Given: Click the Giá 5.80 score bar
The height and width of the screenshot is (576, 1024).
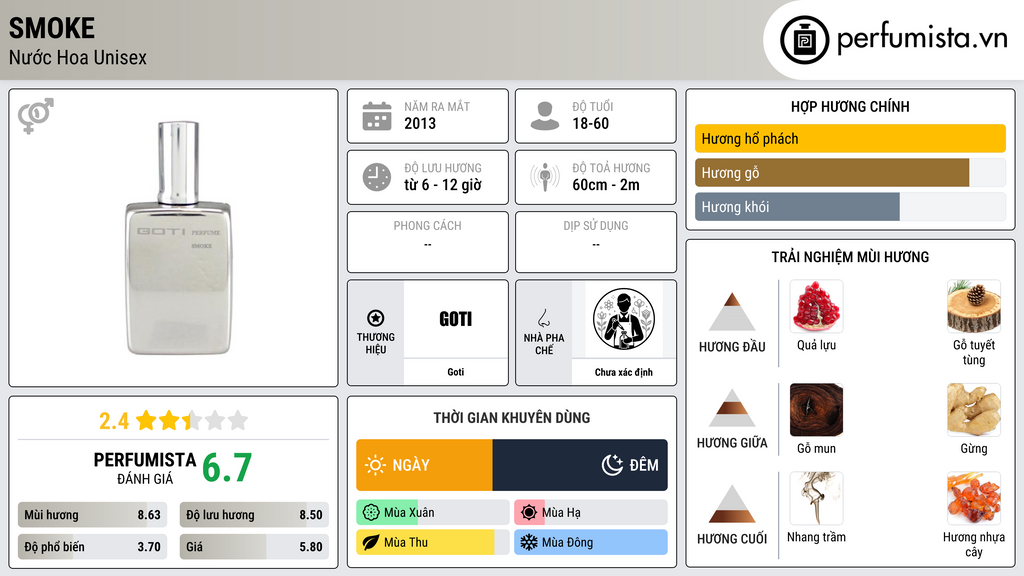Looking at the screenshot, I should [x=255, y=547].
